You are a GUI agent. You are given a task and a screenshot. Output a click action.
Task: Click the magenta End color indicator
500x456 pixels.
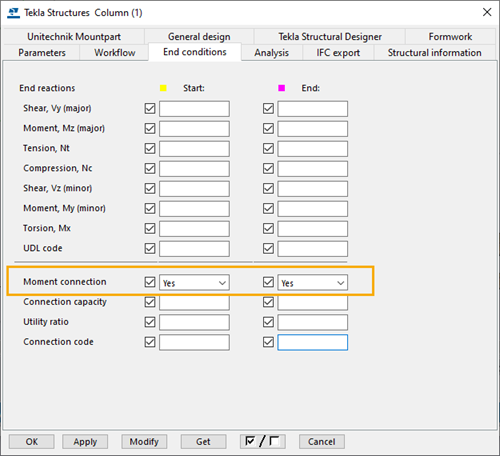(282, 88)
